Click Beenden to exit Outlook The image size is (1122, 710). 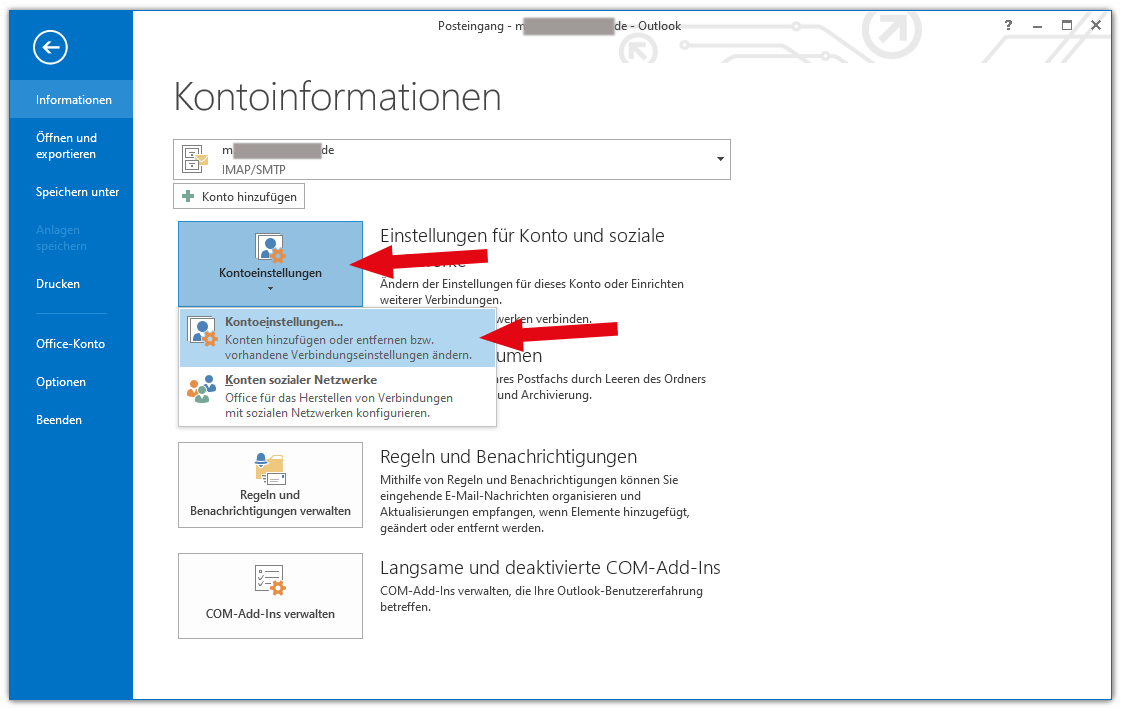point(59,420)
